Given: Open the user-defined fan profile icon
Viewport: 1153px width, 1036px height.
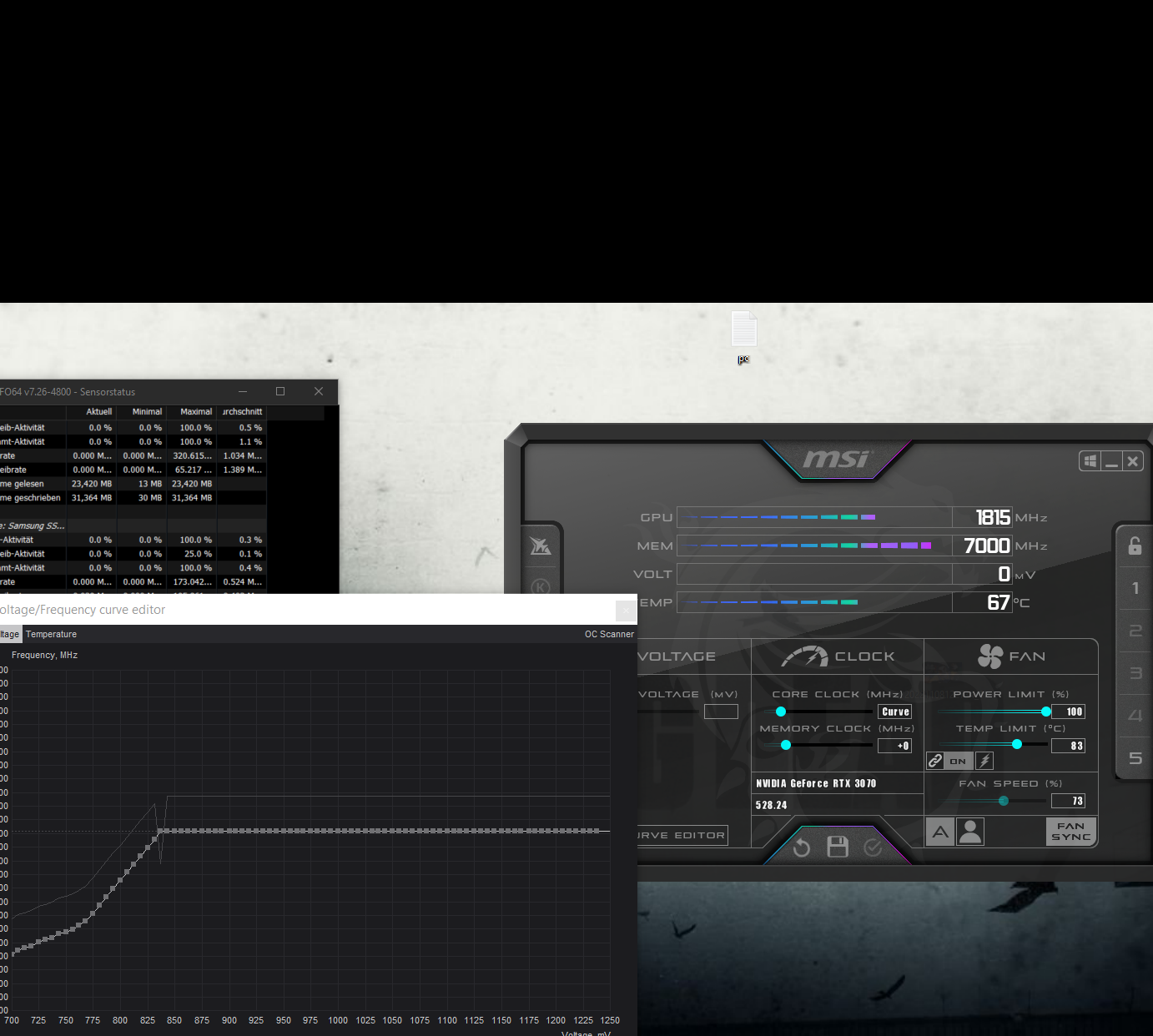Looking at the screenshot, I should [x=970, y=832].
